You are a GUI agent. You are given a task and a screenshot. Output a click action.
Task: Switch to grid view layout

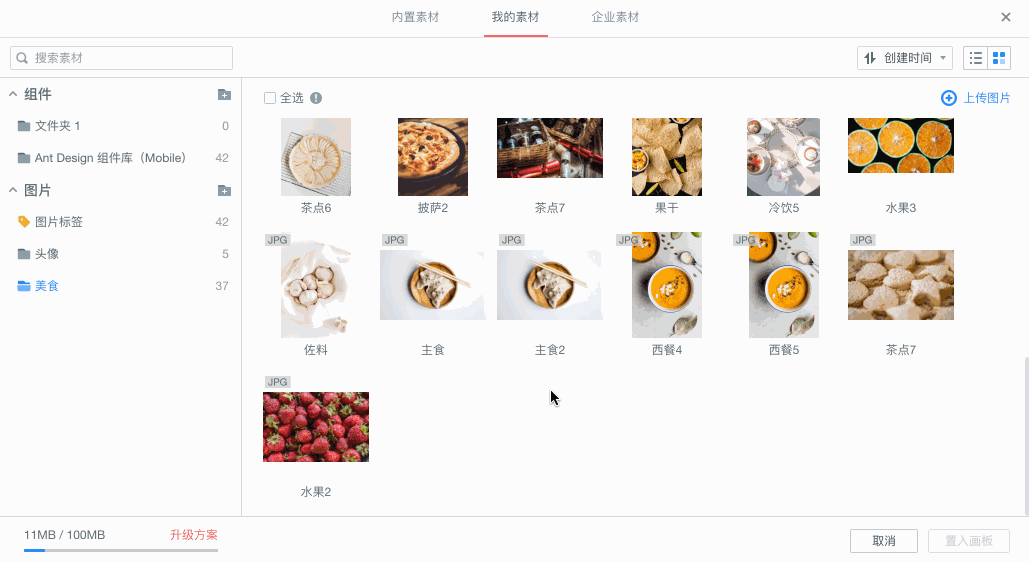click(x=999, y=58)
